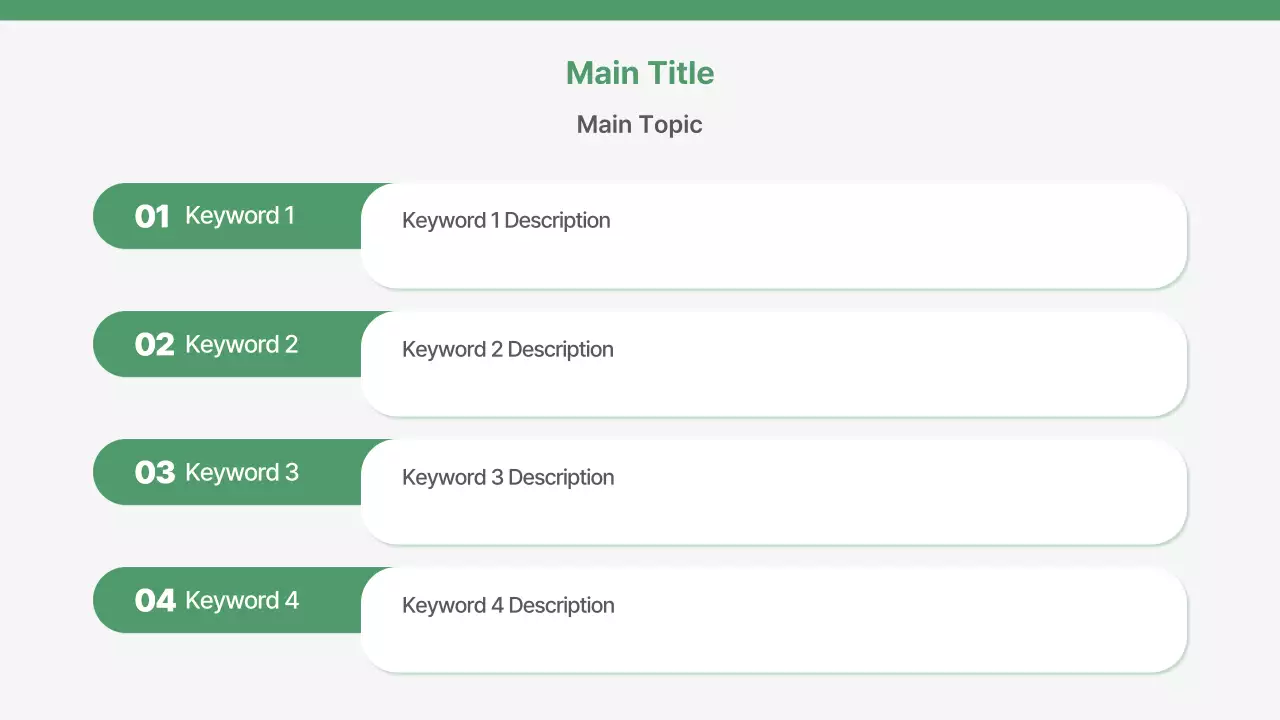Click the empty background area below the cards
Screen dimensions: 1280x720
(640, 700)
